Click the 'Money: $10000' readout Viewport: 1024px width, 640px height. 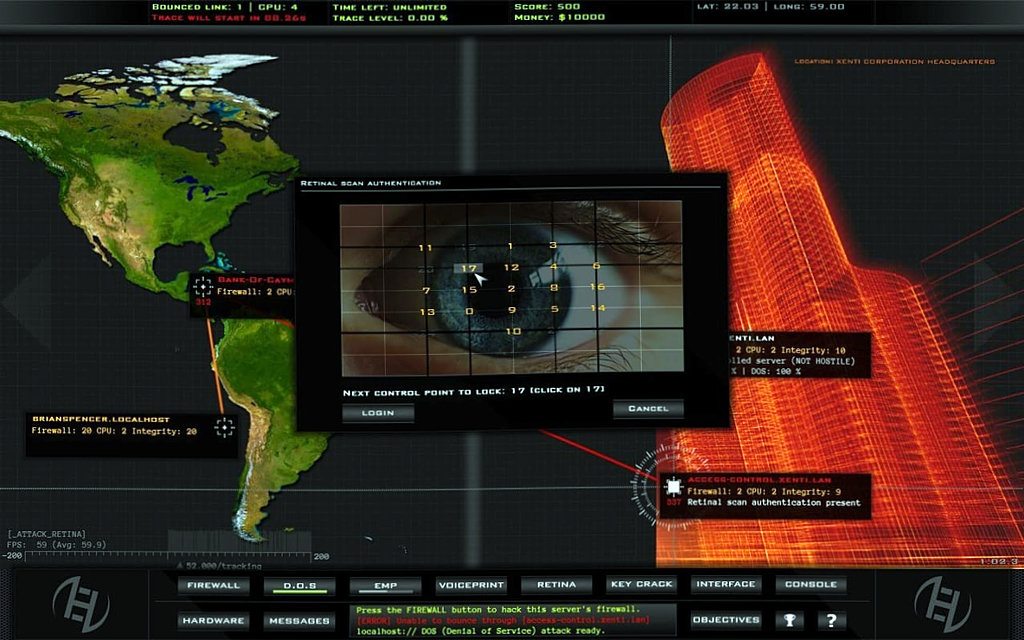coord(560,17)
